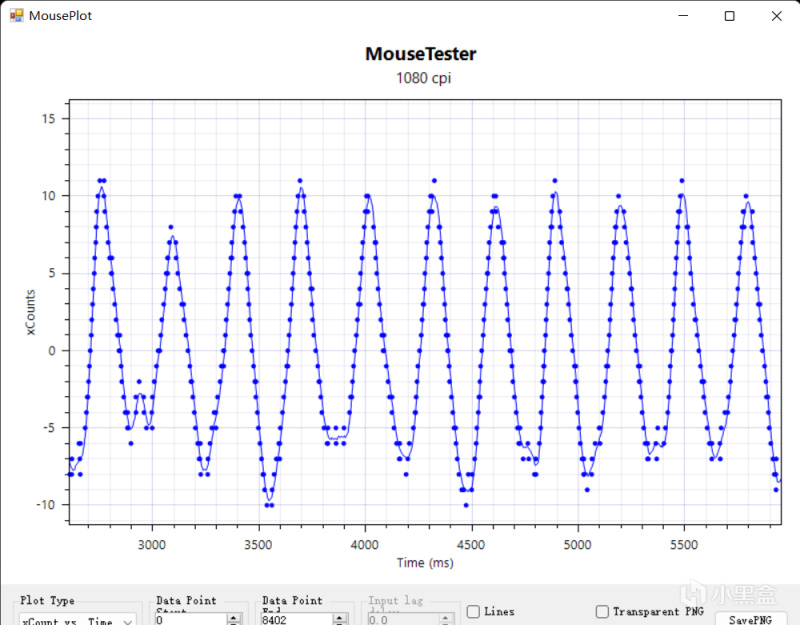Increase Data Point Start with spinner arrow
The image size is (800, 625).
coord(233,618)
